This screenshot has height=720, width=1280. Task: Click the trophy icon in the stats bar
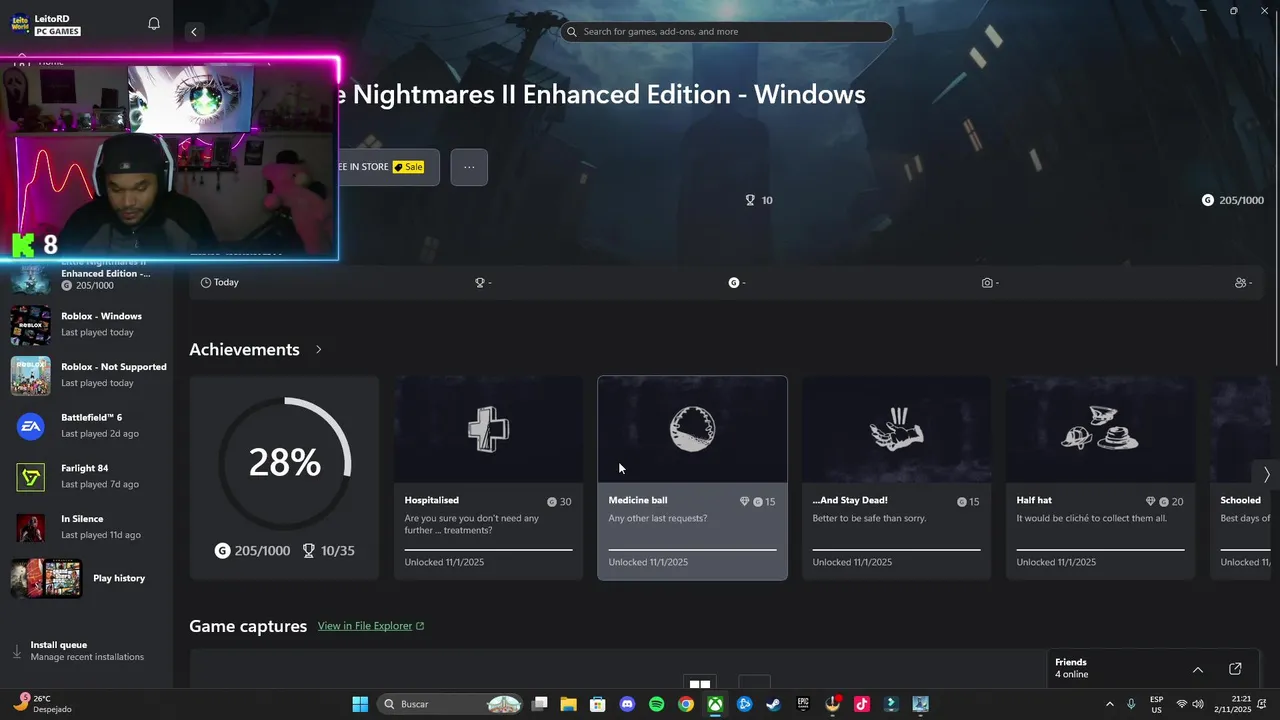click(482, 283)
